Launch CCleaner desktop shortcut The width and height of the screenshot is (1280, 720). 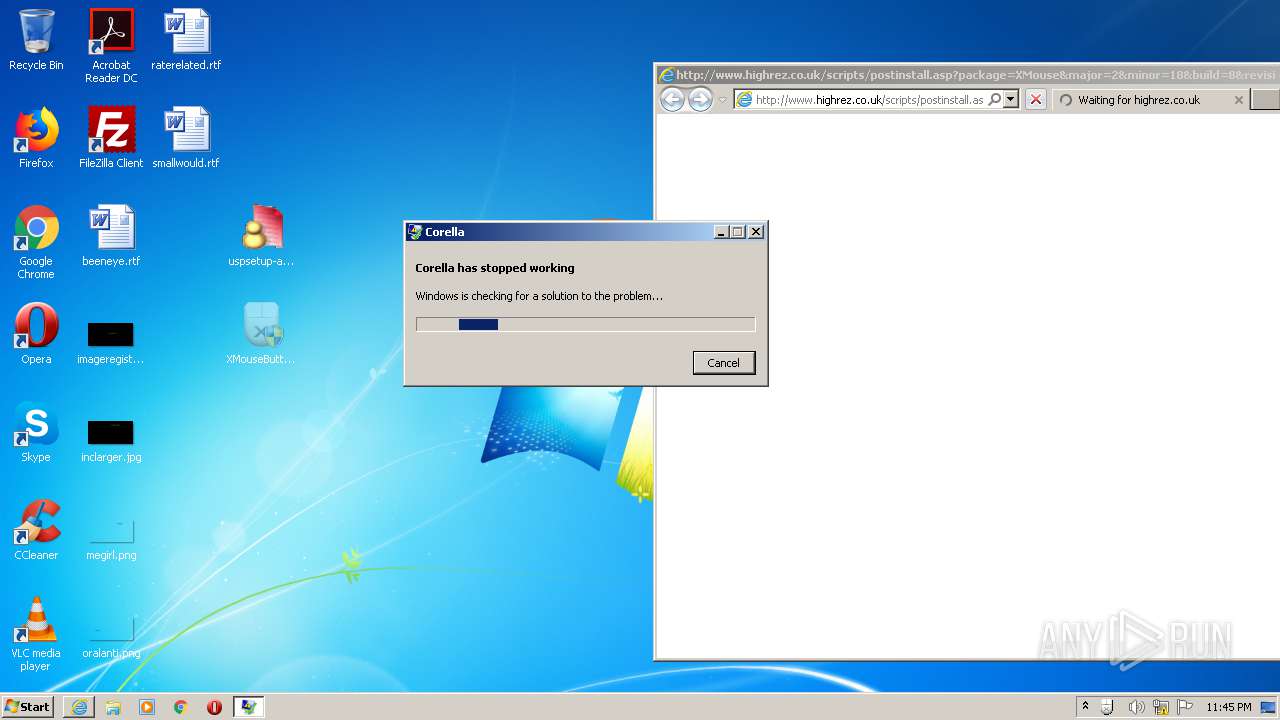pyautogui.click(x=36, y=530)
